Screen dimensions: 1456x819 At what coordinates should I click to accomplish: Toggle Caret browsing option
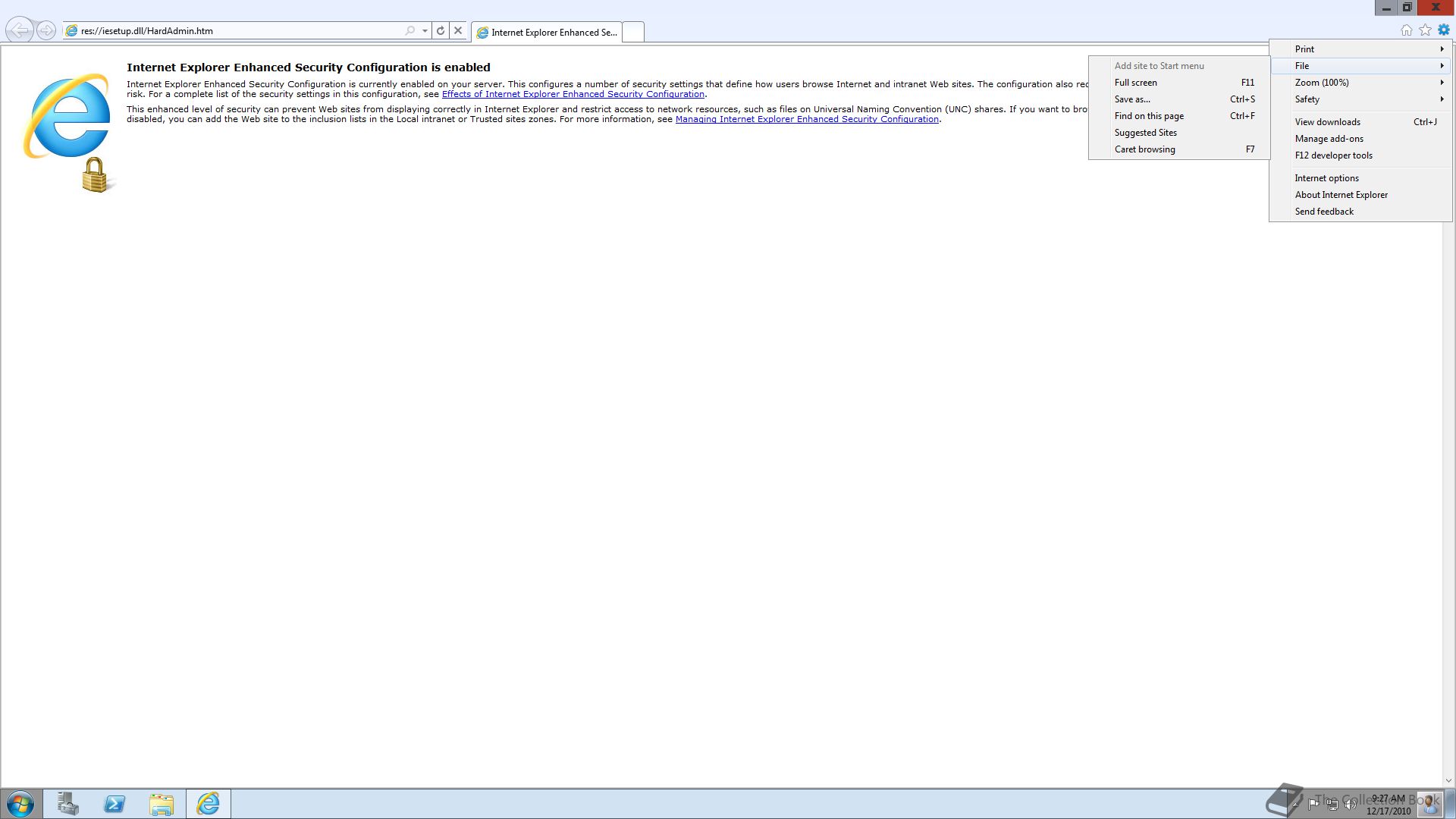(1179, 149)
